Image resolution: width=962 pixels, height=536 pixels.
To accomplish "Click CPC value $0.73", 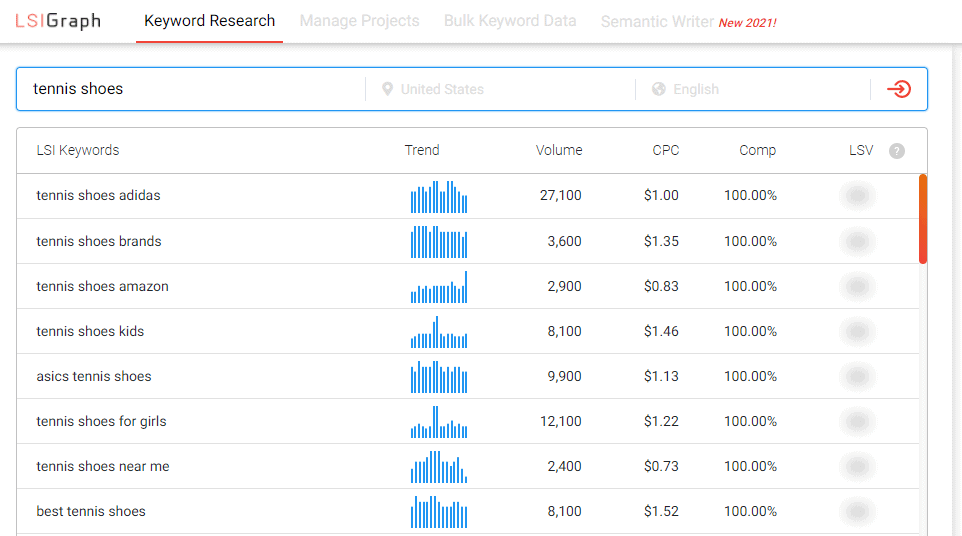I will pyautogui.click(x=661, y=466).
